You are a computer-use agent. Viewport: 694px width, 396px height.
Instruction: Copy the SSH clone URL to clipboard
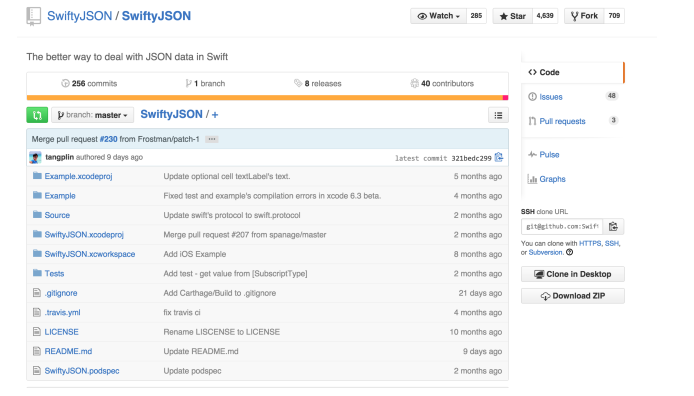point(613,227)
